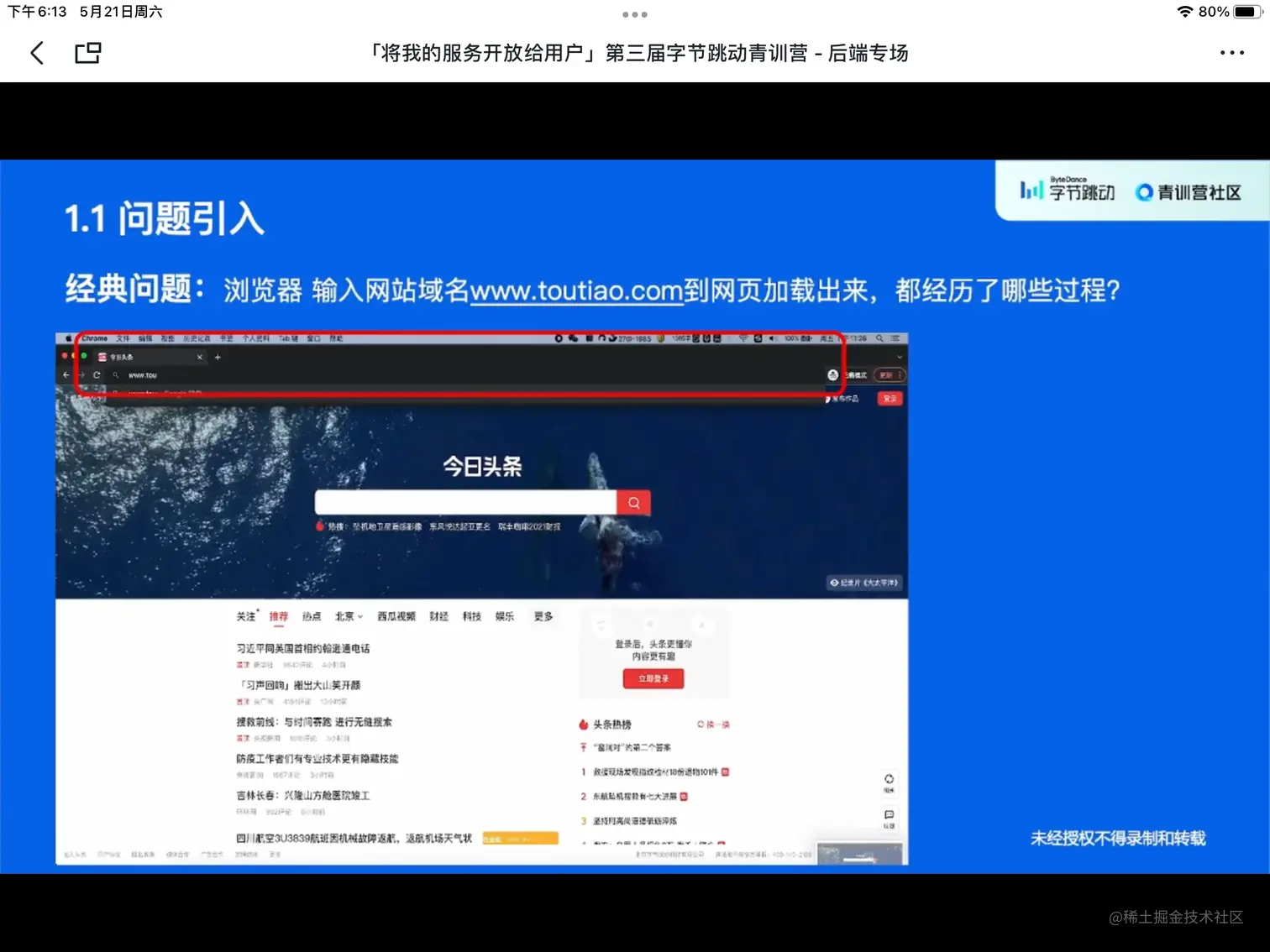Go back using the left chevron
The height and width of the screenshot is (952, 1270).
point(37,53)
